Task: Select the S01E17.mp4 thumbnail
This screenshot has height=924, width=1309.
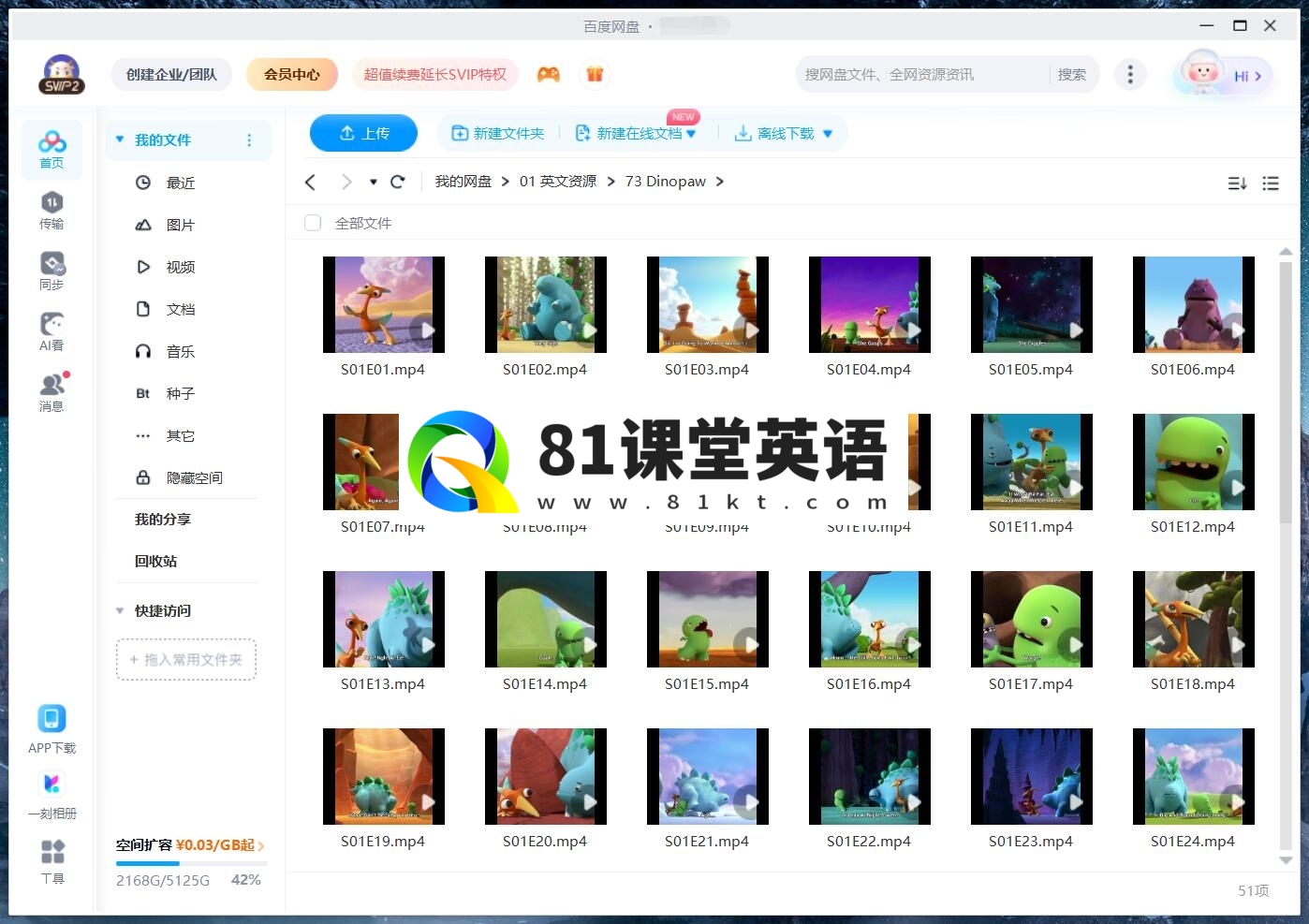Action: coord(1032,619)
